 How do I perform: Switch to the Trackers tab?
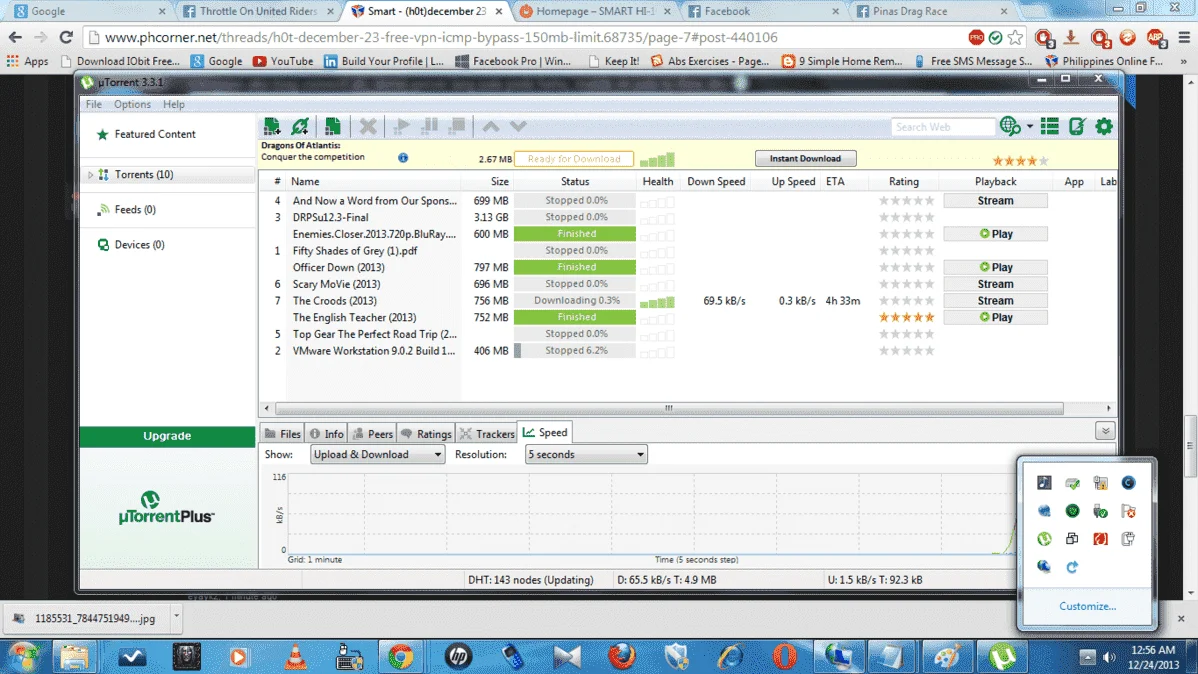pyautogui.click(x=487, y=433)
